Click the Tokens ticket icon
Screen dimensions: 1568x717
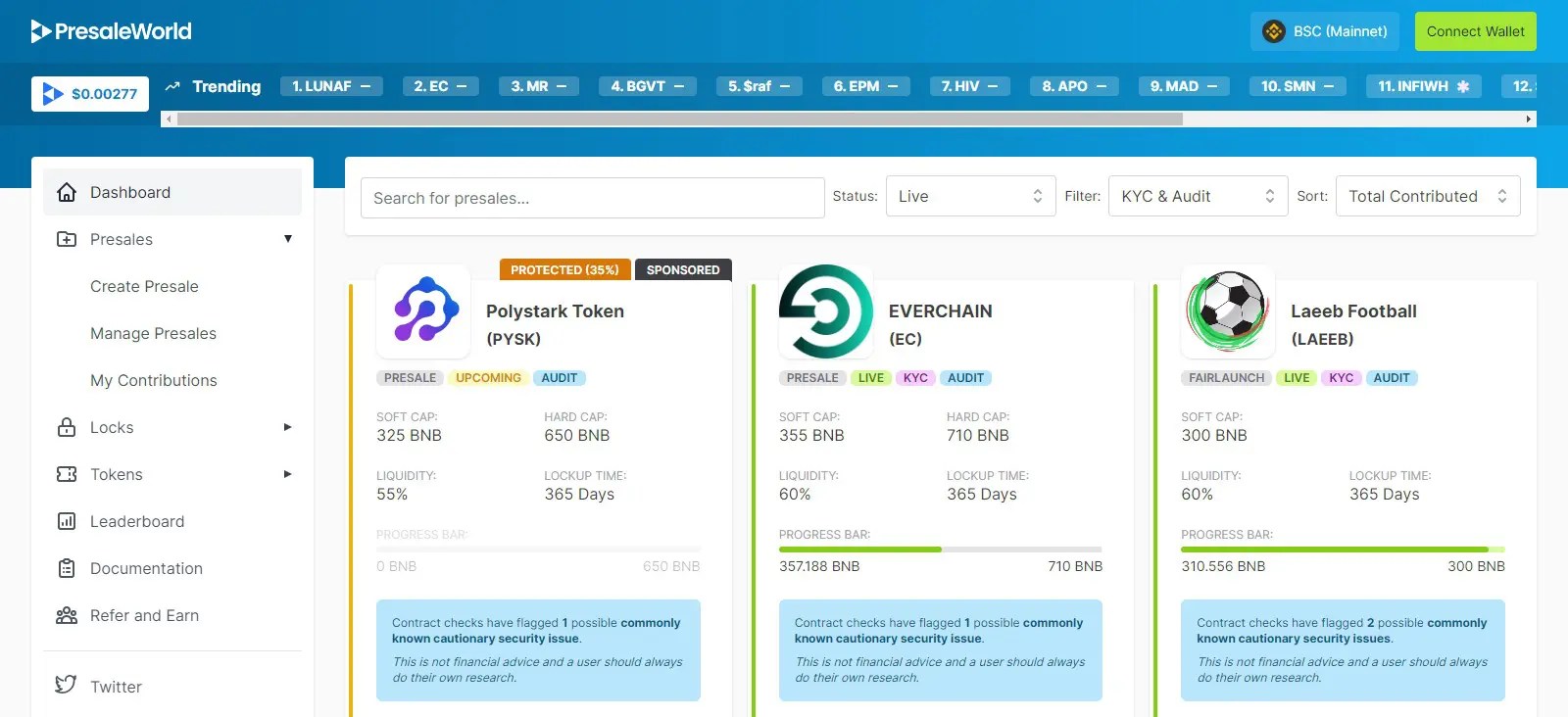[x=67, y=474]
